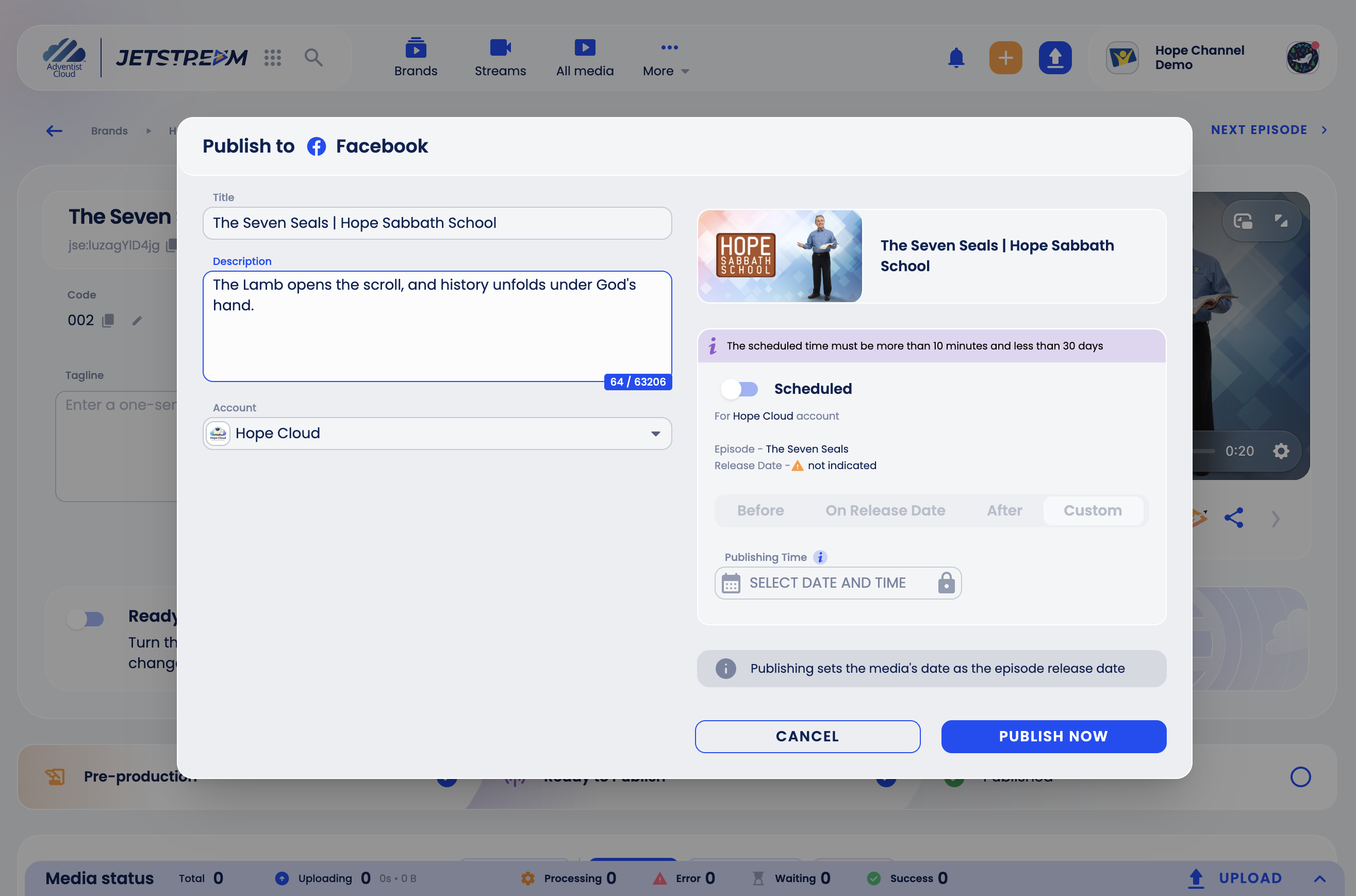Click the blue upload icon in header
Screen dimensions: 1356x896
(1055, 58)
